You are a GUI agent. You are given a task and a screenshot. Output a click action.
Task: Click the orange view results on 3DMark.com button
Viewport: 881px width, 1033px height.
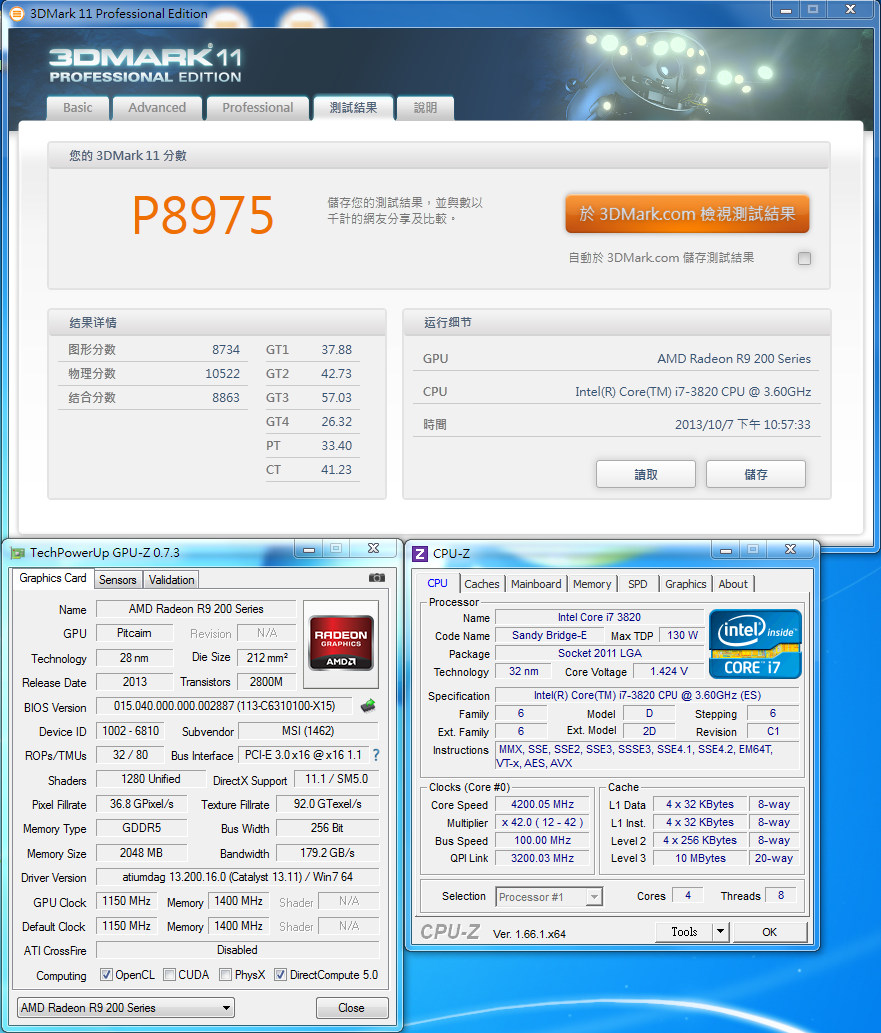687,213
